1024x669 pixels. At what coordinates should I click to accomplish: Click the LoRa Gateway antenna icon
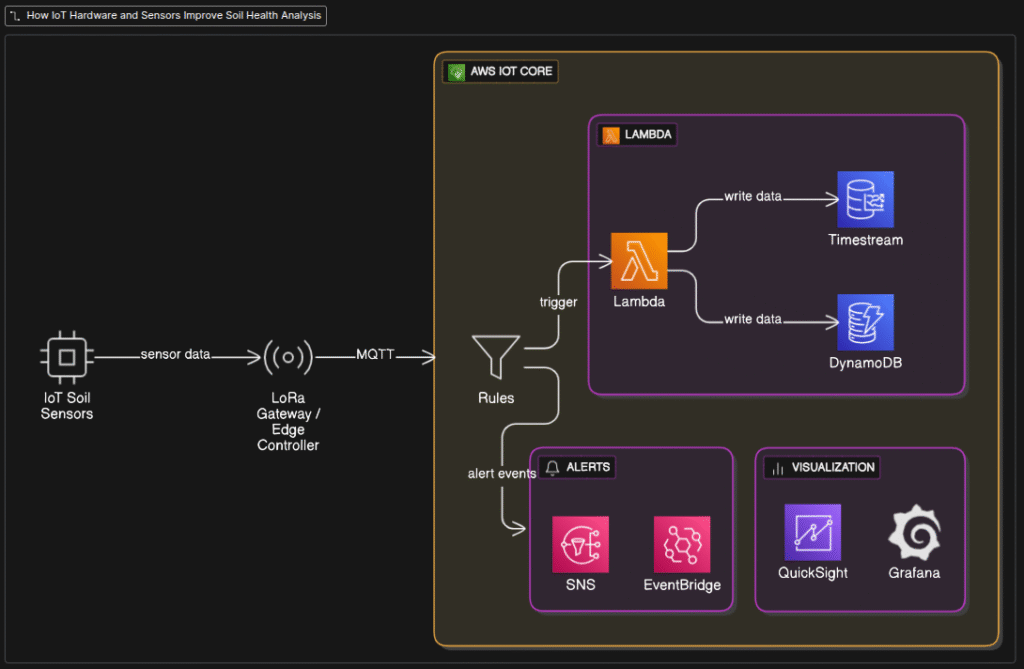click(287, 357)
